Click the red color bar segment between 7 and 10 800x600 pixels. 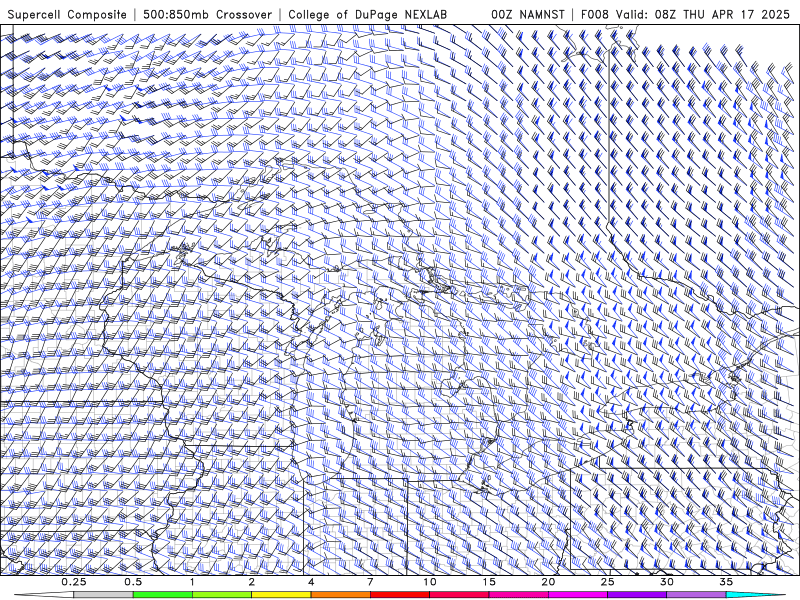[399, 595]
